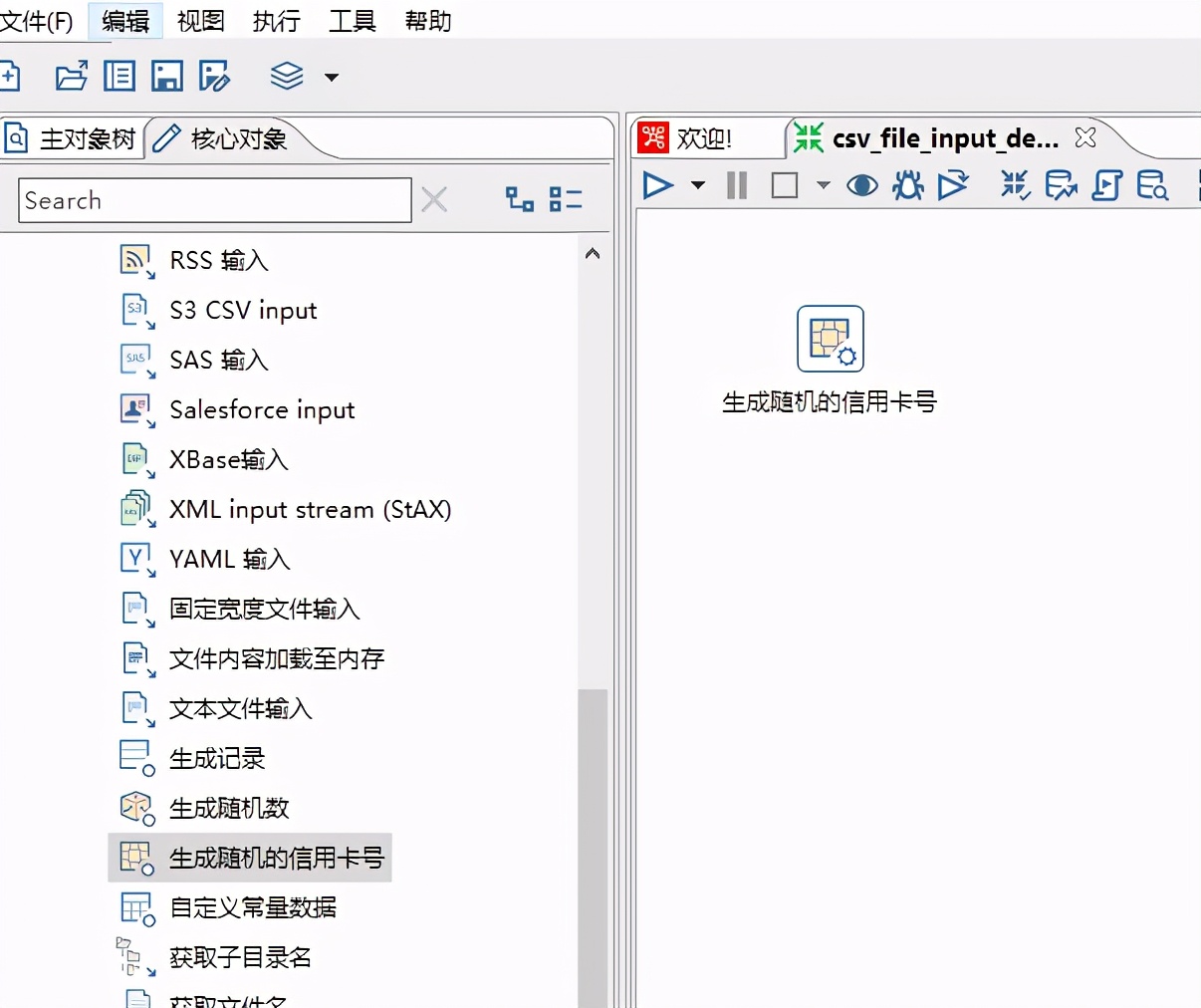
Task: Select the 自定义常量数据 step
Action: point(253,907)
